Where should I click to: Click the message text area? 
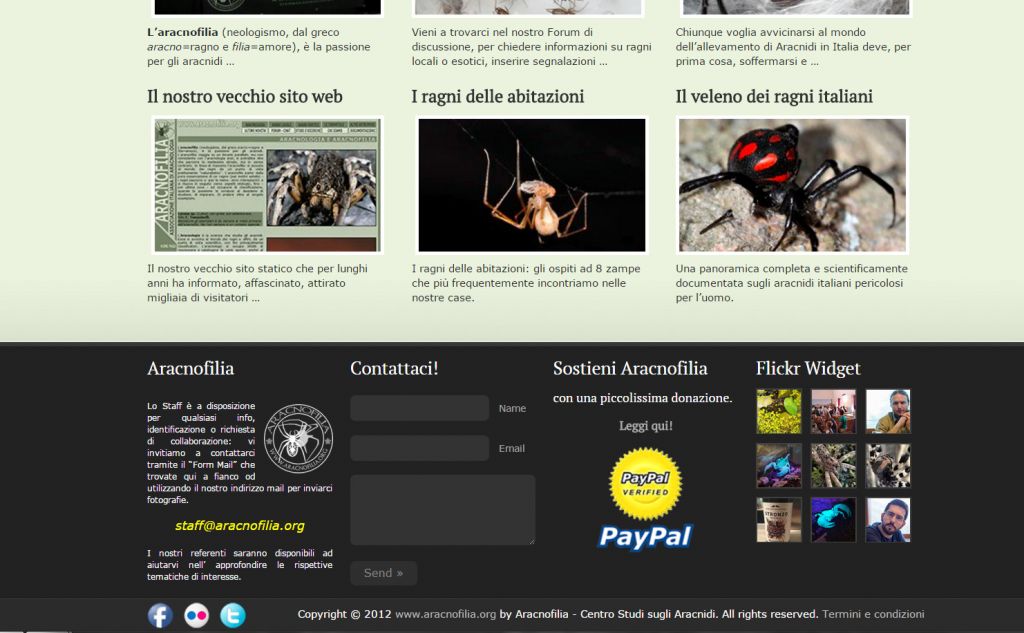click(442, 510)
